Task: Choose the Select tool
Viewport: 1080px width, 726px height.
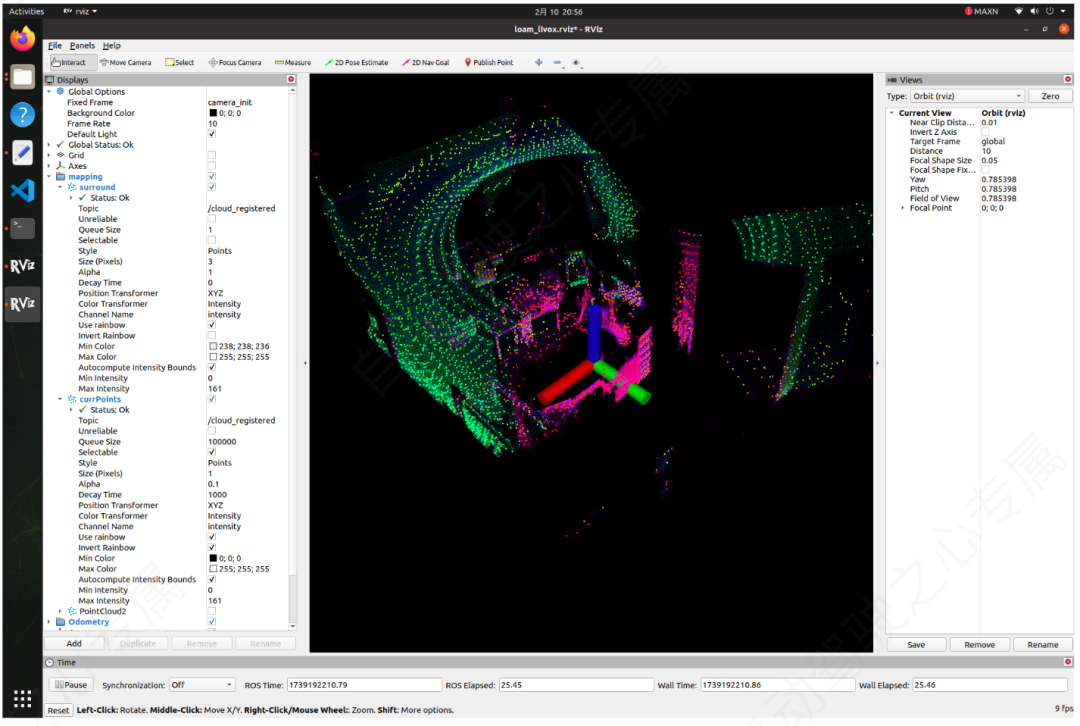Action: [x=180, y=62]
